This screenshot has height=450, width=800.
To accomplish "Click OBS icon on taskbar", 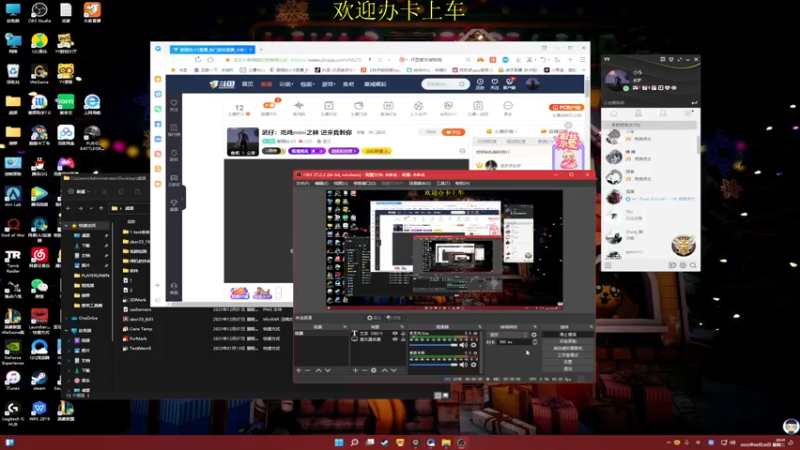I will pos(461,442).
